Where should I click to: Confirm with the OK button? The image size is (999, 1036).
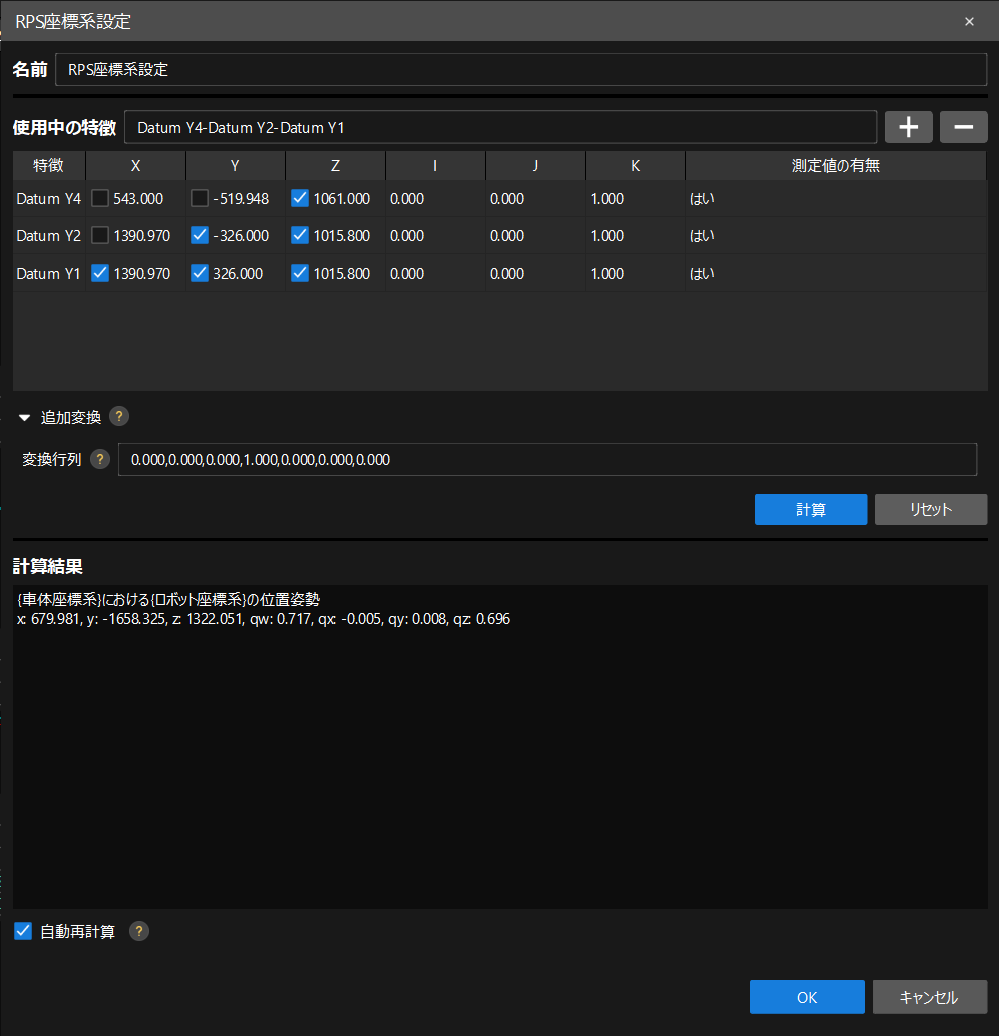point(807,997)
